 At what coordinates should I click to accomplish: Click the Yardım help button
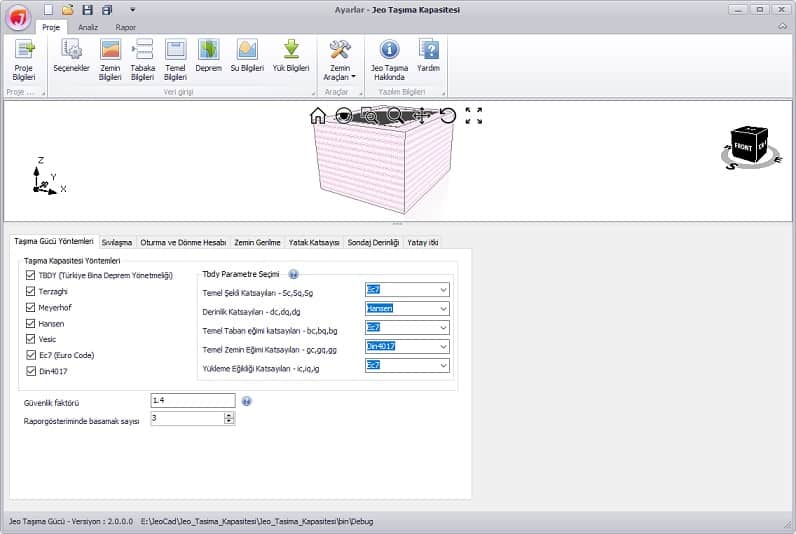[428, 56]
